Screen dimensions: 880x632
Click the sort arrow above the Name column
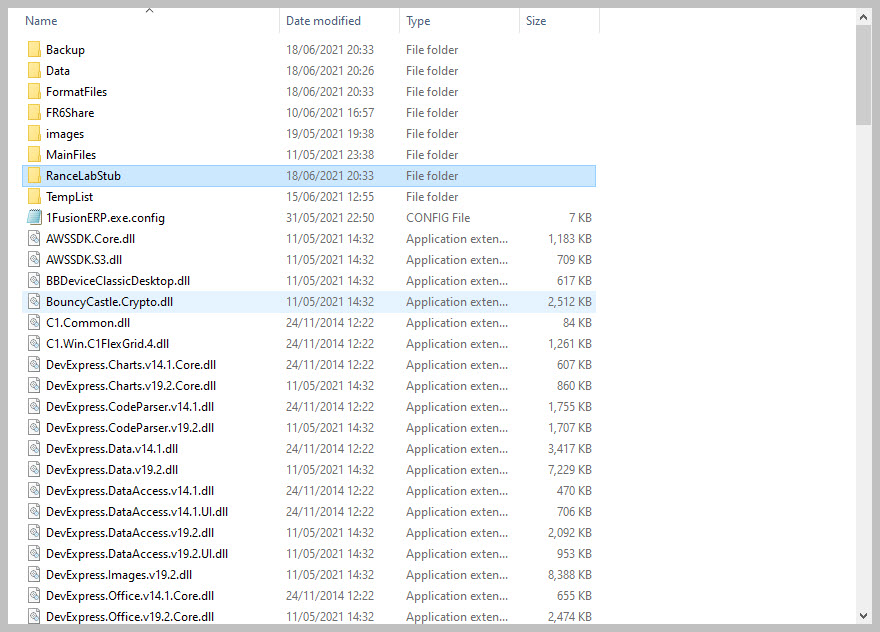coord(149,10)
